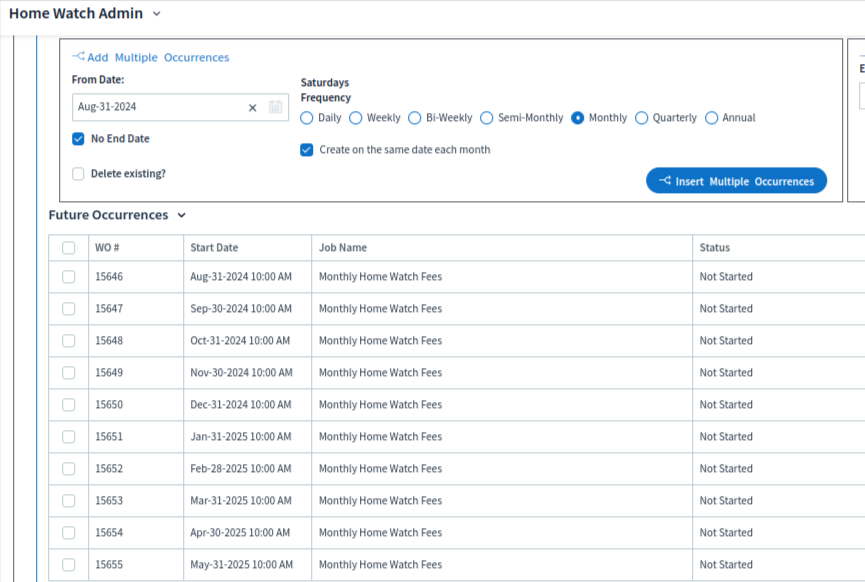Screen dimensions: 865x582
Task: Check the box for work order 15651
Action: [68, 436]
